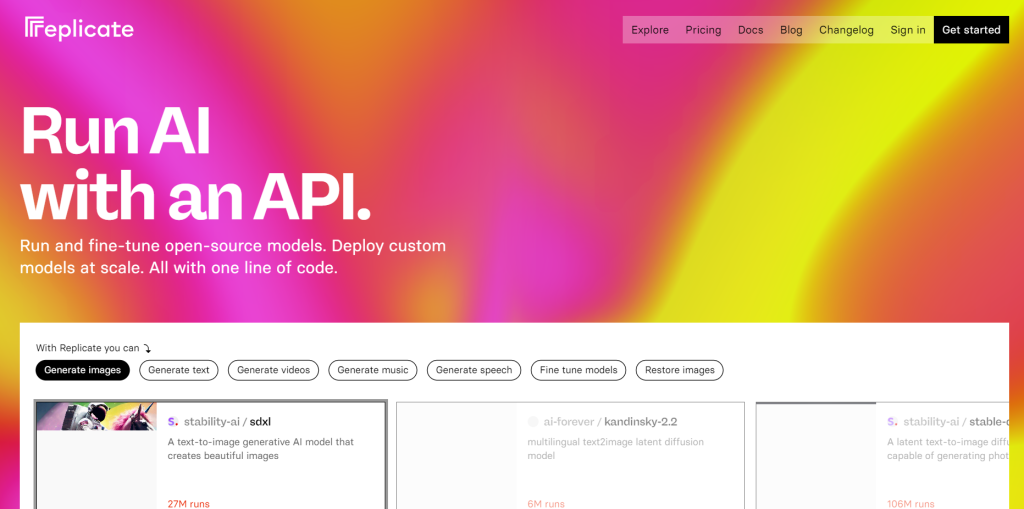Open the sdxl model thumbnail image
Viewport: 1024px width, 509px height.
coord(97,416)
